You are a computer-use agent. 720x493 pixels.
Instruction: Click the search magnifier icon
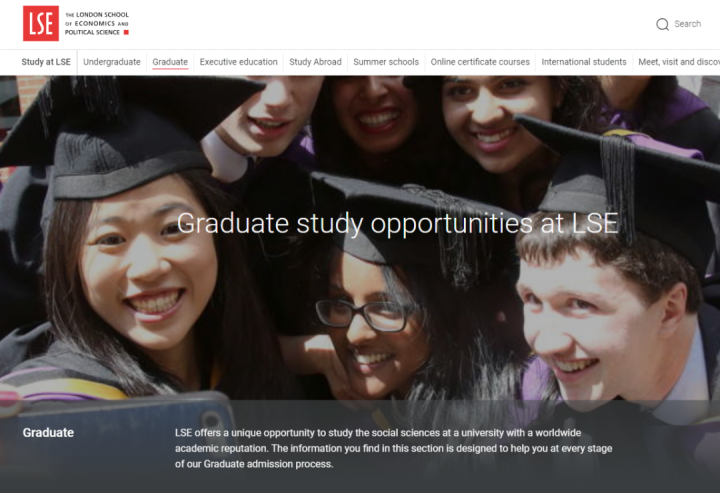pyautogui.click(x=662, y=24)
